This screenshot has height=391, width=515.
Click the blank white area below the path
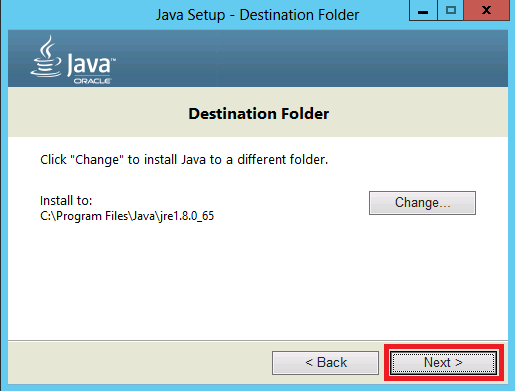click(x=258, y=282)
